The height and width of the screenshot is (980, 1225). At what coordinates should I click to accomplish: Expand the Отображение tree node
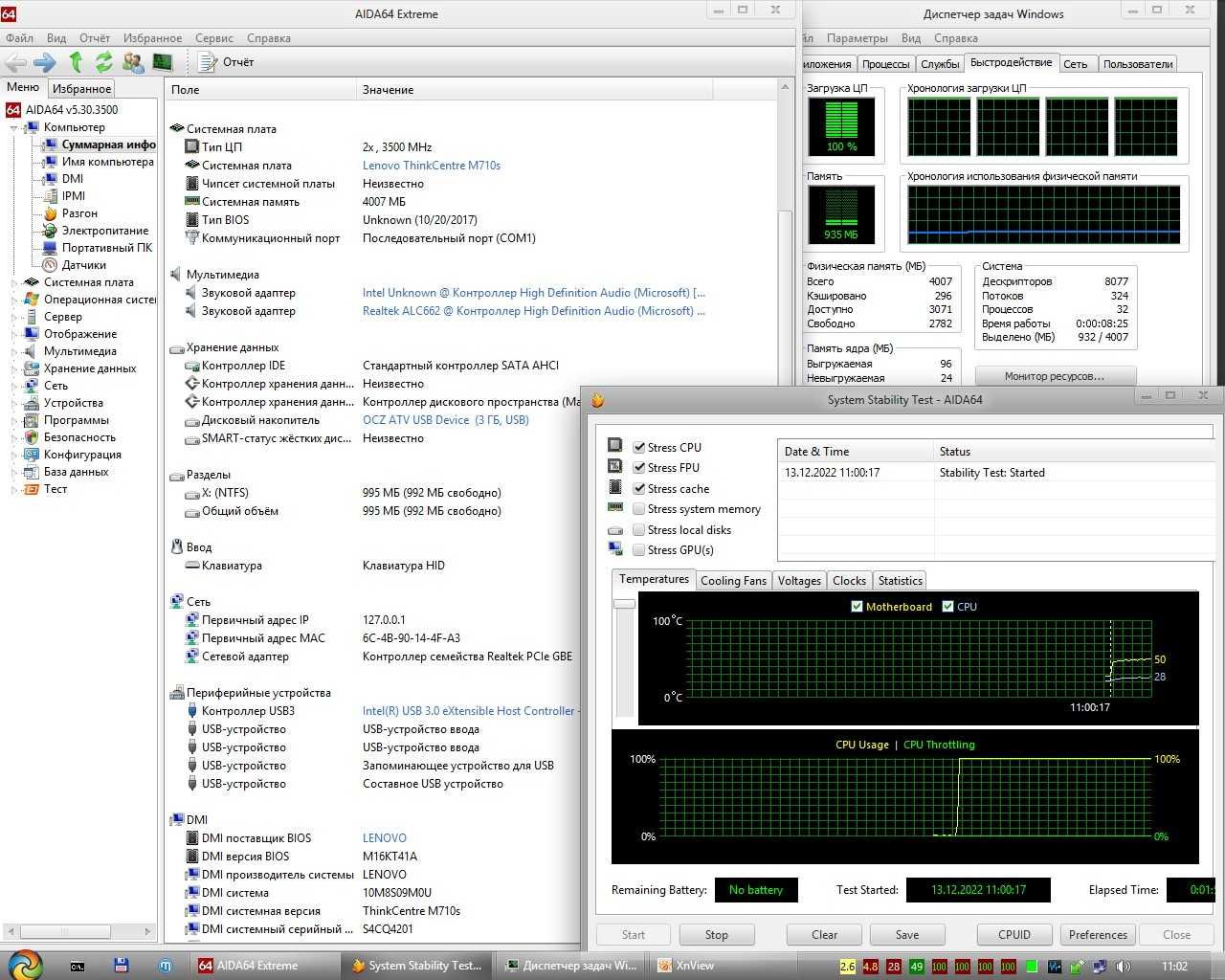point(14,334)
